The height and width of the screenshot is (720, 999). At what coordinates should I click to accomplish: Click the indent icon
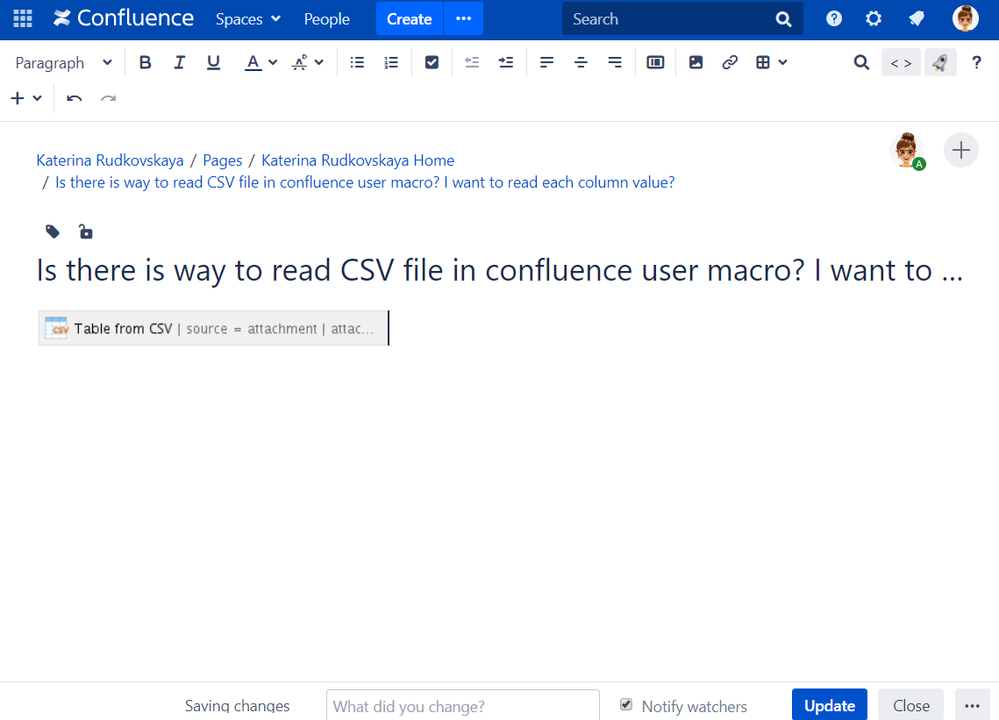pos(506,62)
